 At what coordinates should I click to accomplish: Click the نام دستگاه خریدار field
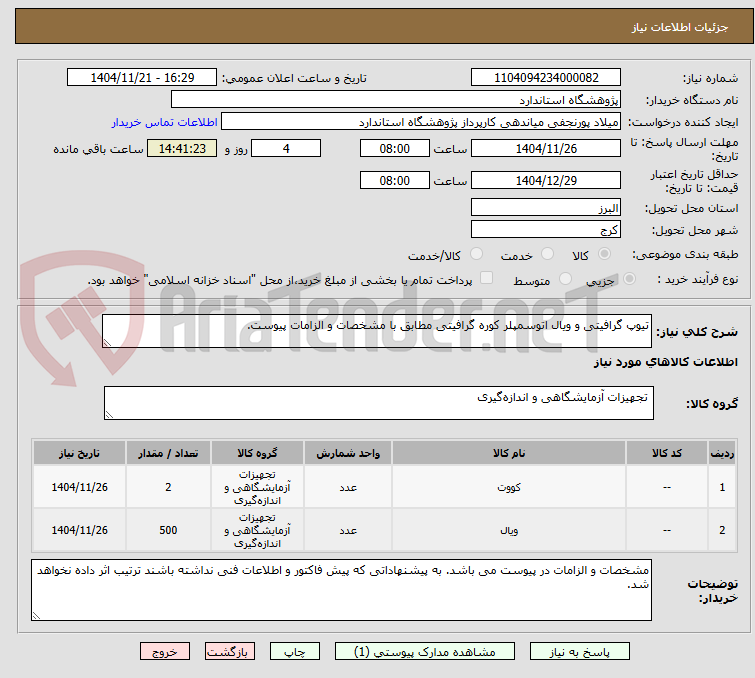click(x=396, y=100)
